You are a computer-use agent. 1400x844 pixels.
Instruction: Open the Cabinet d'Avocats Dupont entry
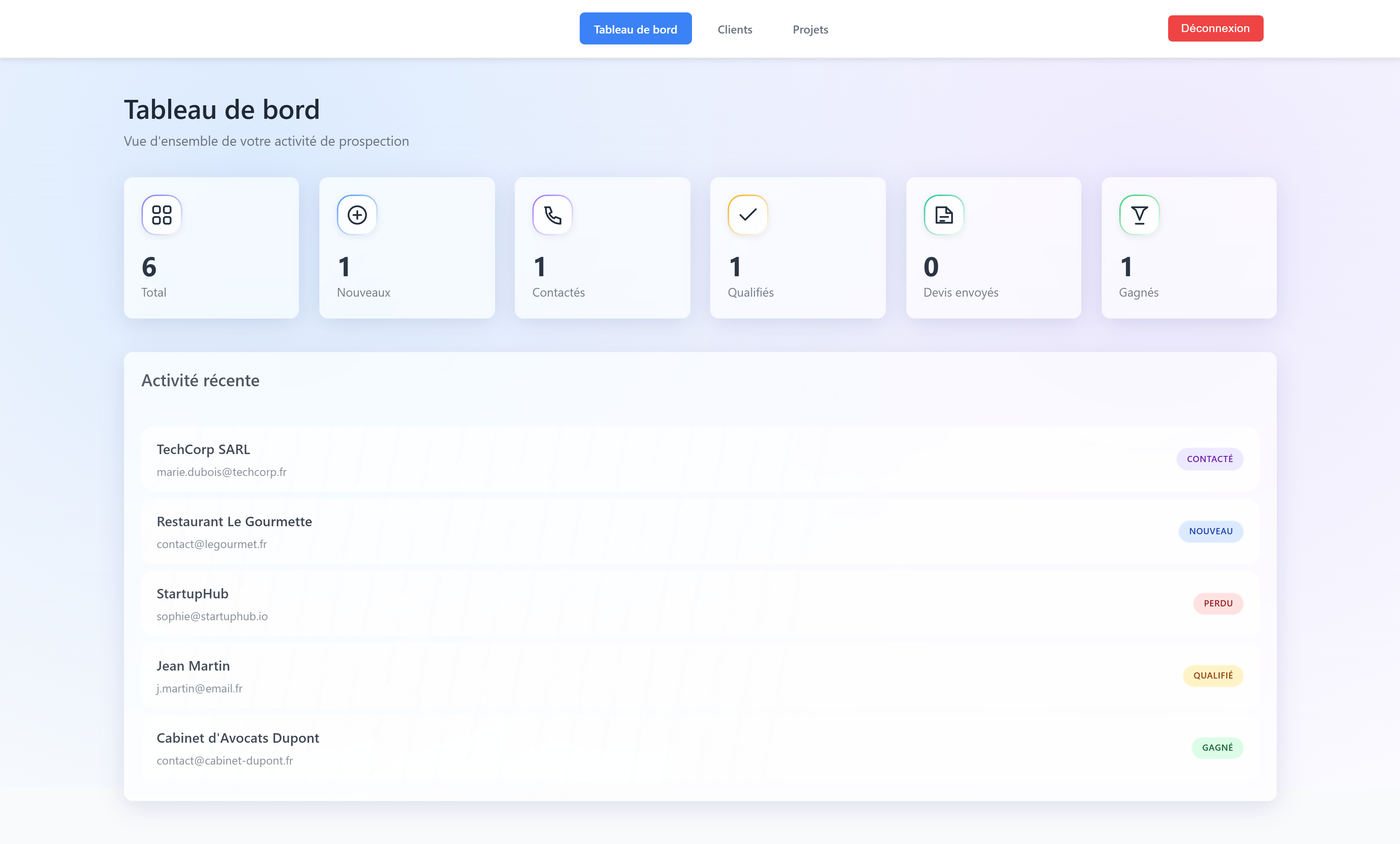tap(700, 747)
